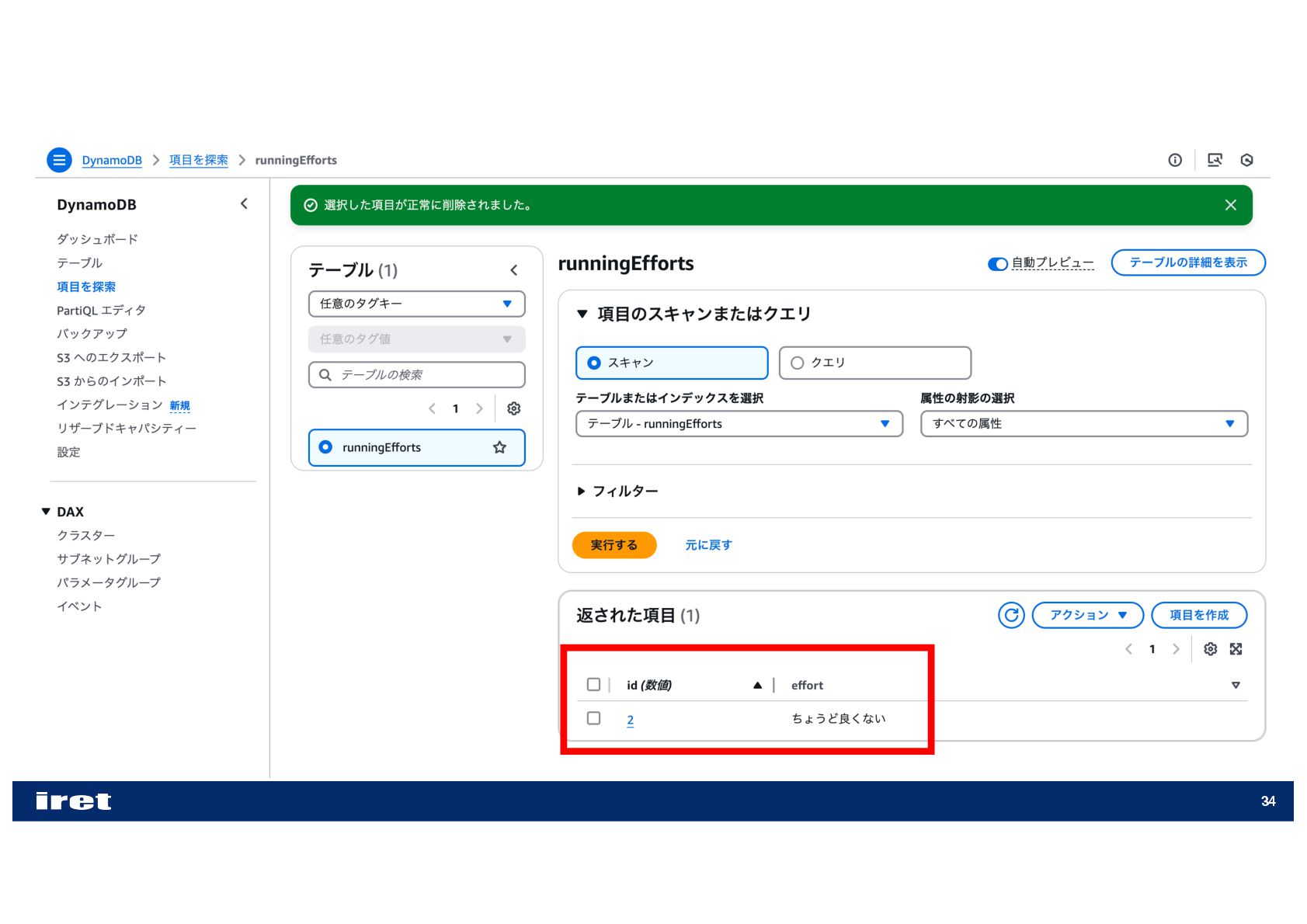Go to next page of returned items
This screenshot has height=924, width=1307.
(x=1176, y=649)
